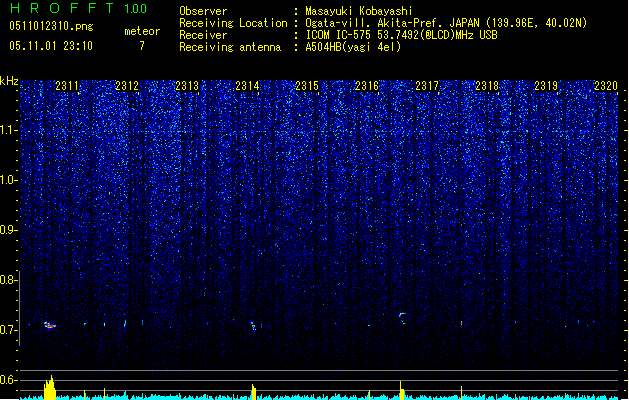629x400 pixels.
Task: Click the meteor echo just before 2314
Action: click(x=253, y=326)
